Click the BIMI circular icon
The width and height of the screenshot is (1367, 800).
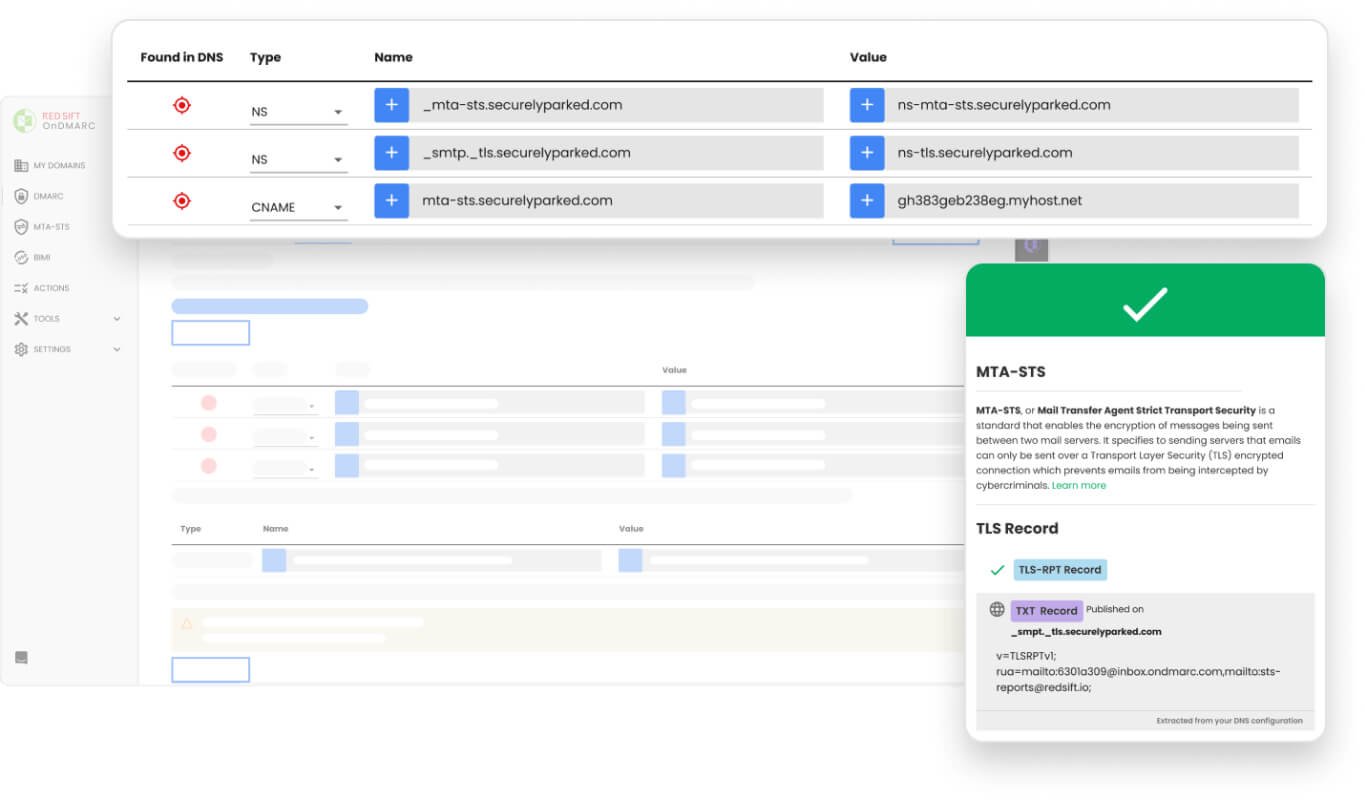pos(21,258)
